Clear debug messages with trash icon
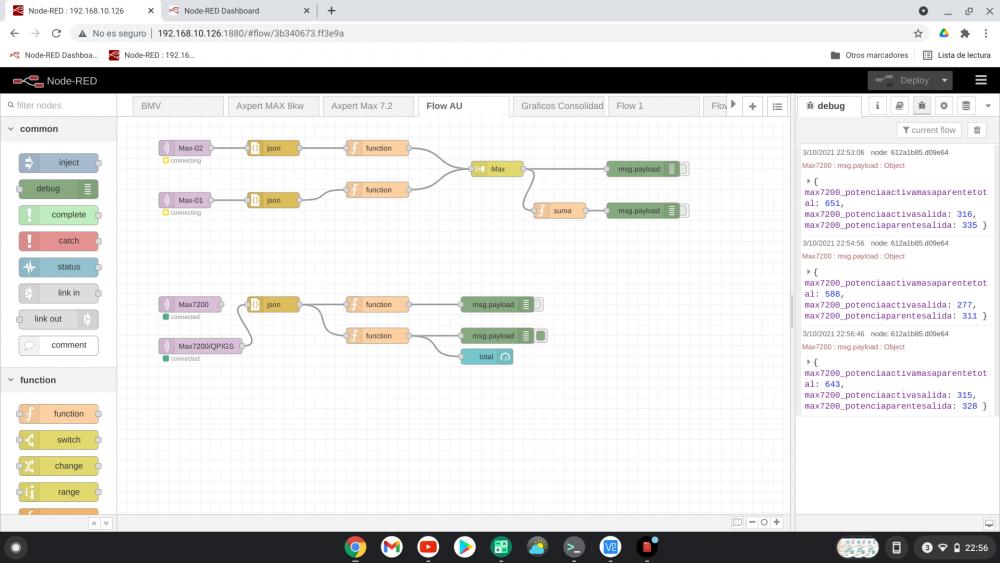Image resolution: width=1000 pixels, height=563 pixels. [x=977, y=130]
